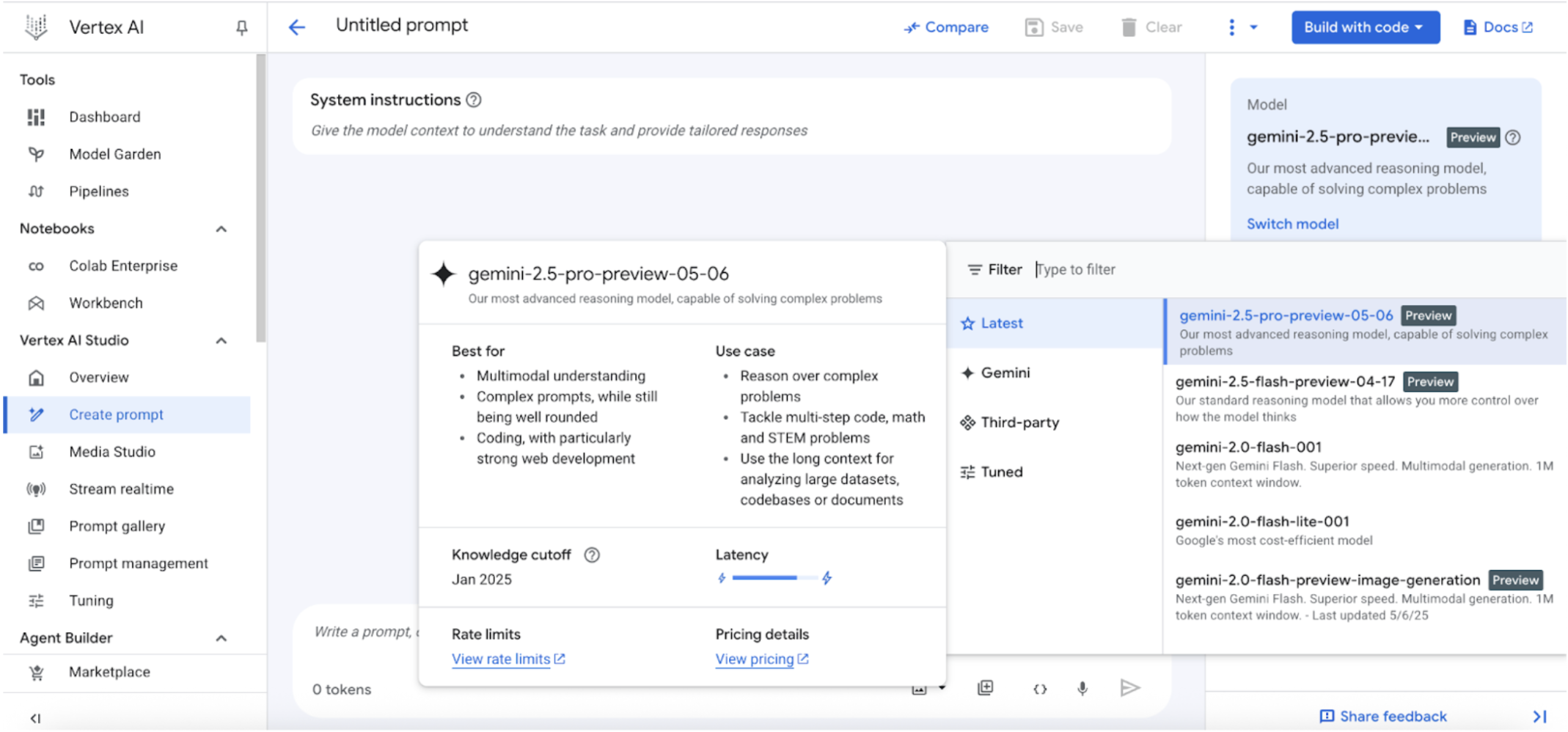1568x732 pixels.
Task: Collapse the Agent Builder section
Action: tap(221, 638)
